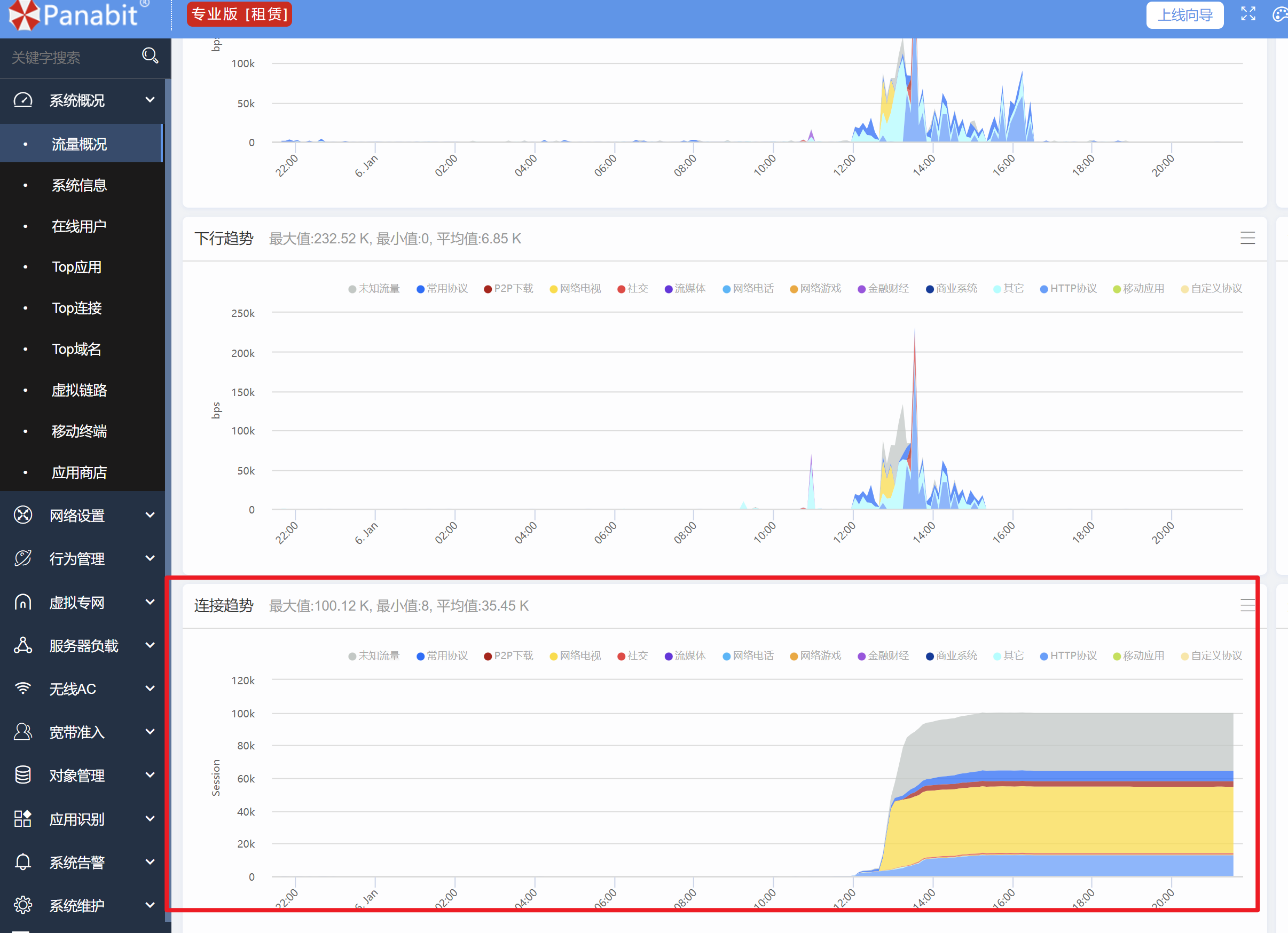
Task: Toggle HTTP协议 legend in 下行趋势 chart
Action: 1068,289
